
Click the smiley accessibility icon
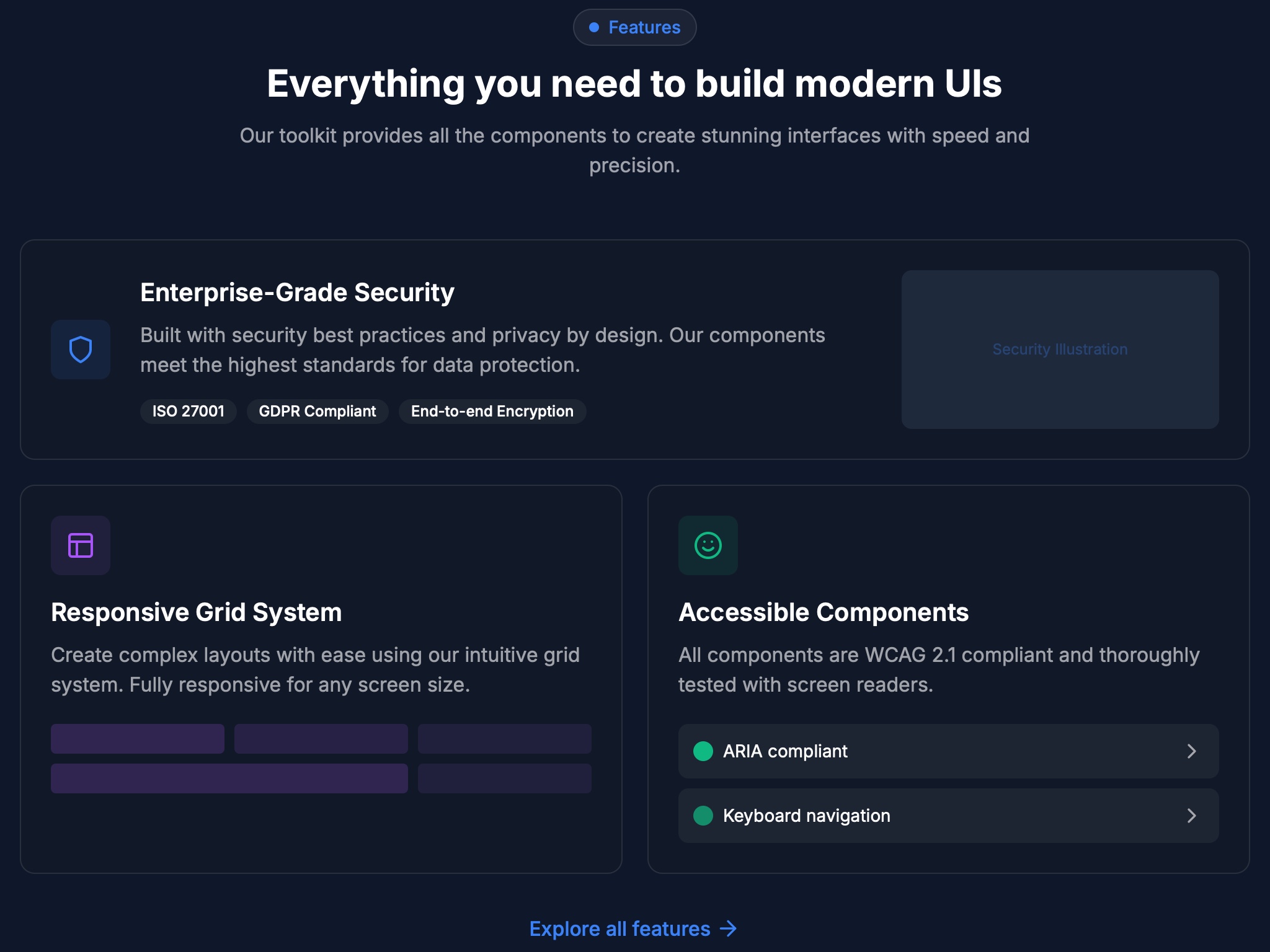(708, 545)
